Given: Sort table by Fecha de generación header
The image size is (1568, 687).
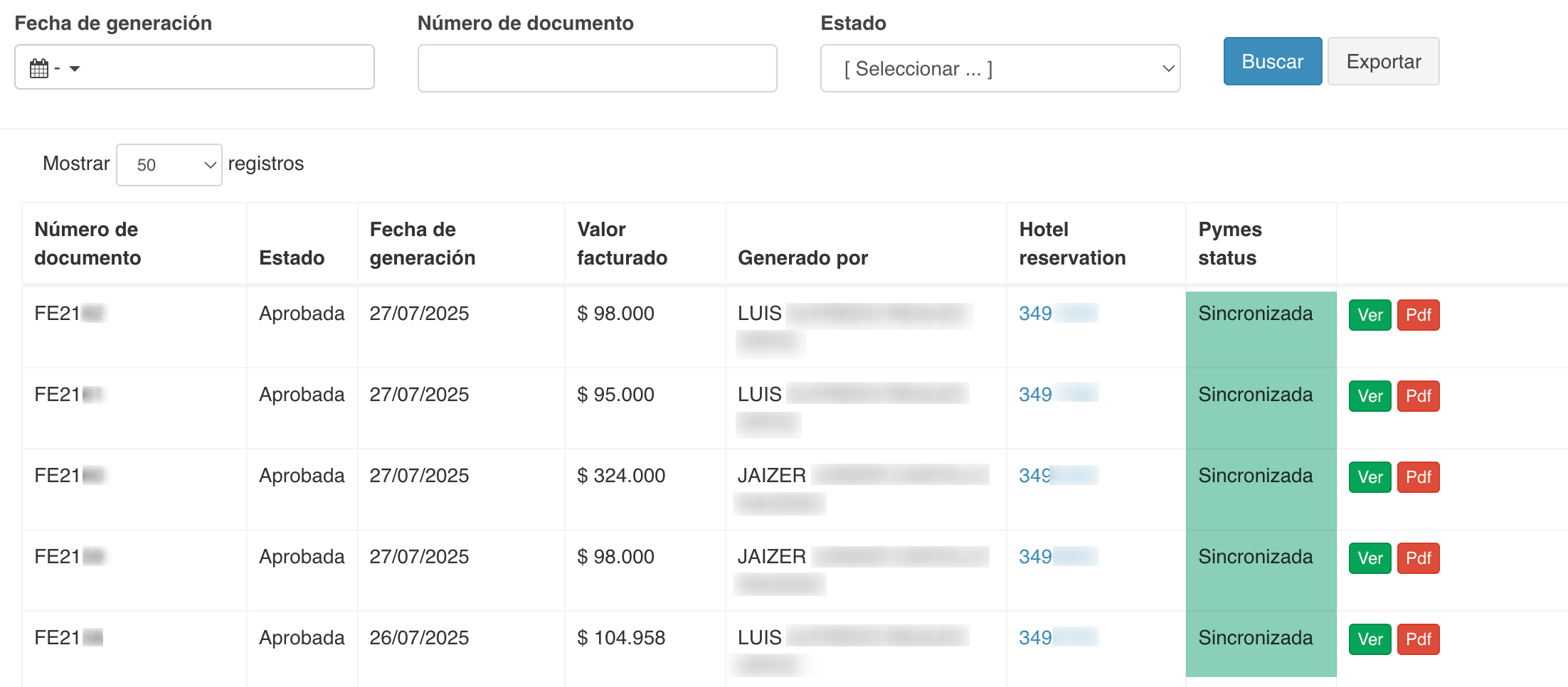Looking at the screenshot, I should pos(423,244).
